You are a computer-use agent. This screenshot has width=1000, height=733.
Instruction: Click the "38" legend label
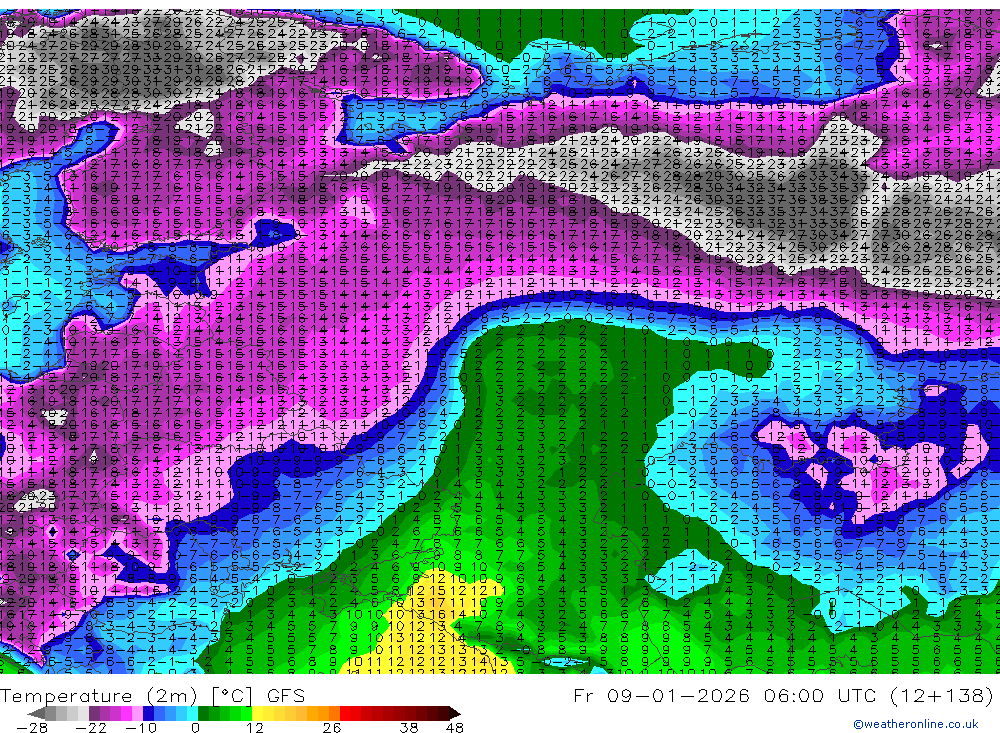point(409,728)
